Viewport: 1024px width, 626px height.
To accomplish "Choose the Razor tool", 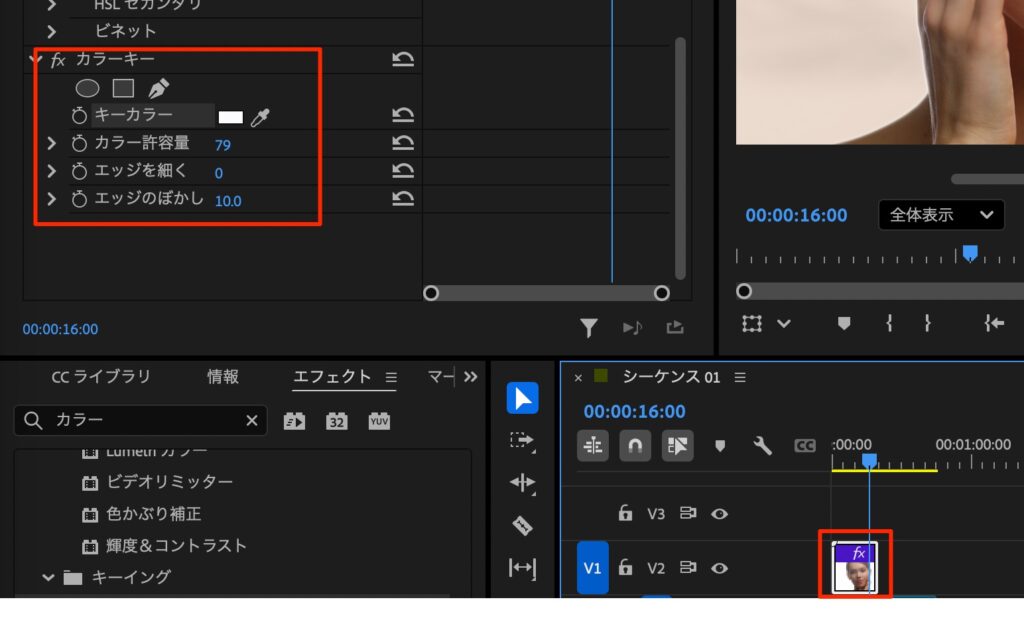I will [x=522, y=525].
